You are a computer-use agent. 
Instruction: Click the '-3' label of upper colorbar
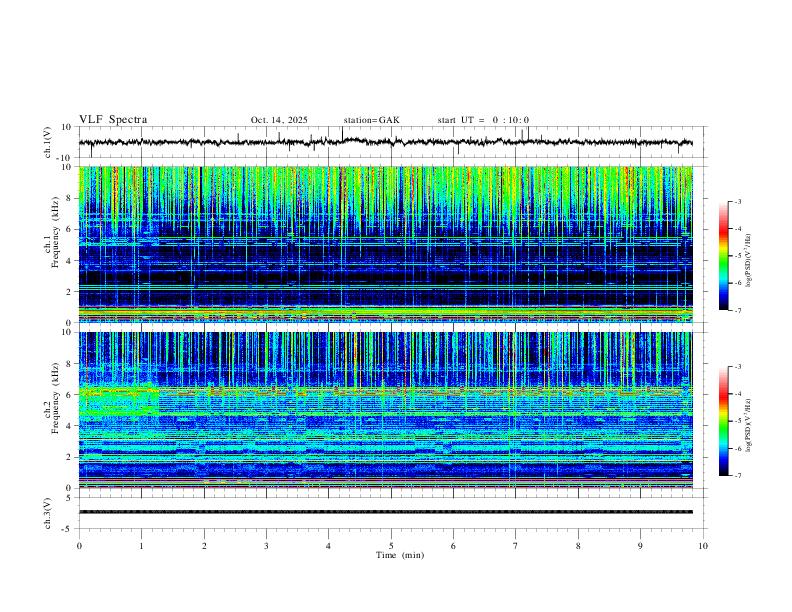(737, 201)
